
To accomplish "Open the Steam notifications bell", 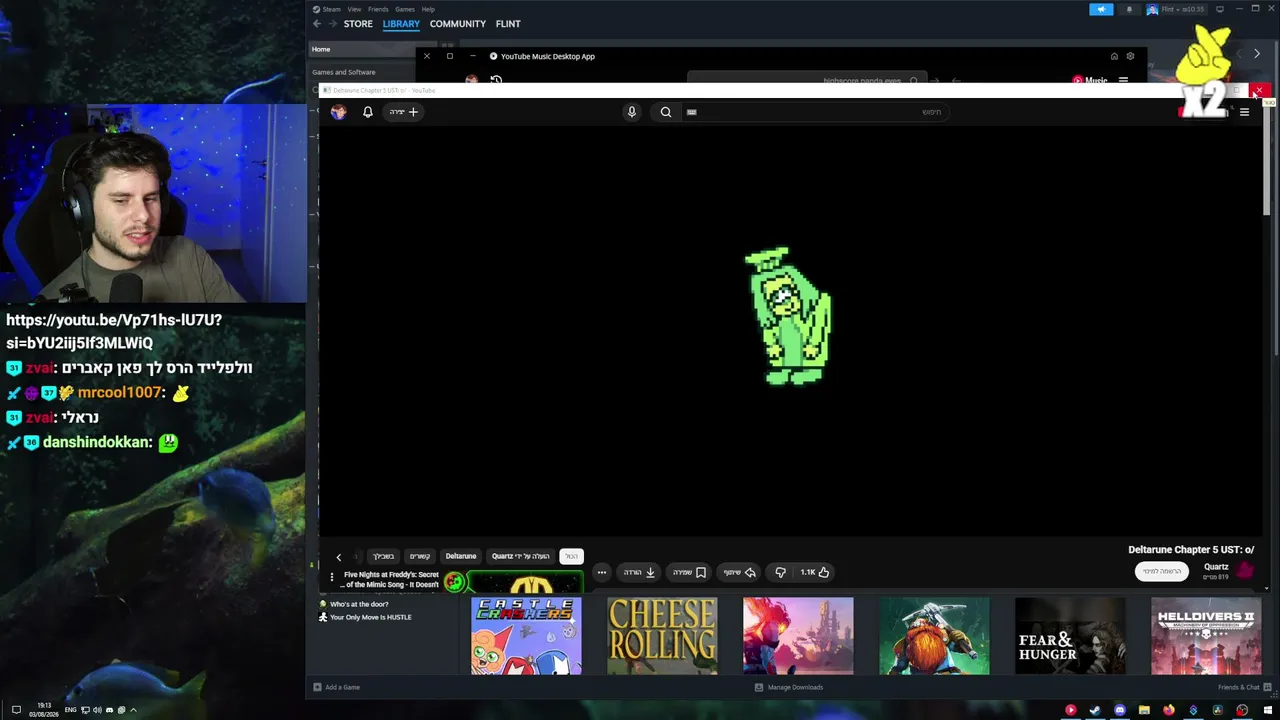I will pos(1129,9).
